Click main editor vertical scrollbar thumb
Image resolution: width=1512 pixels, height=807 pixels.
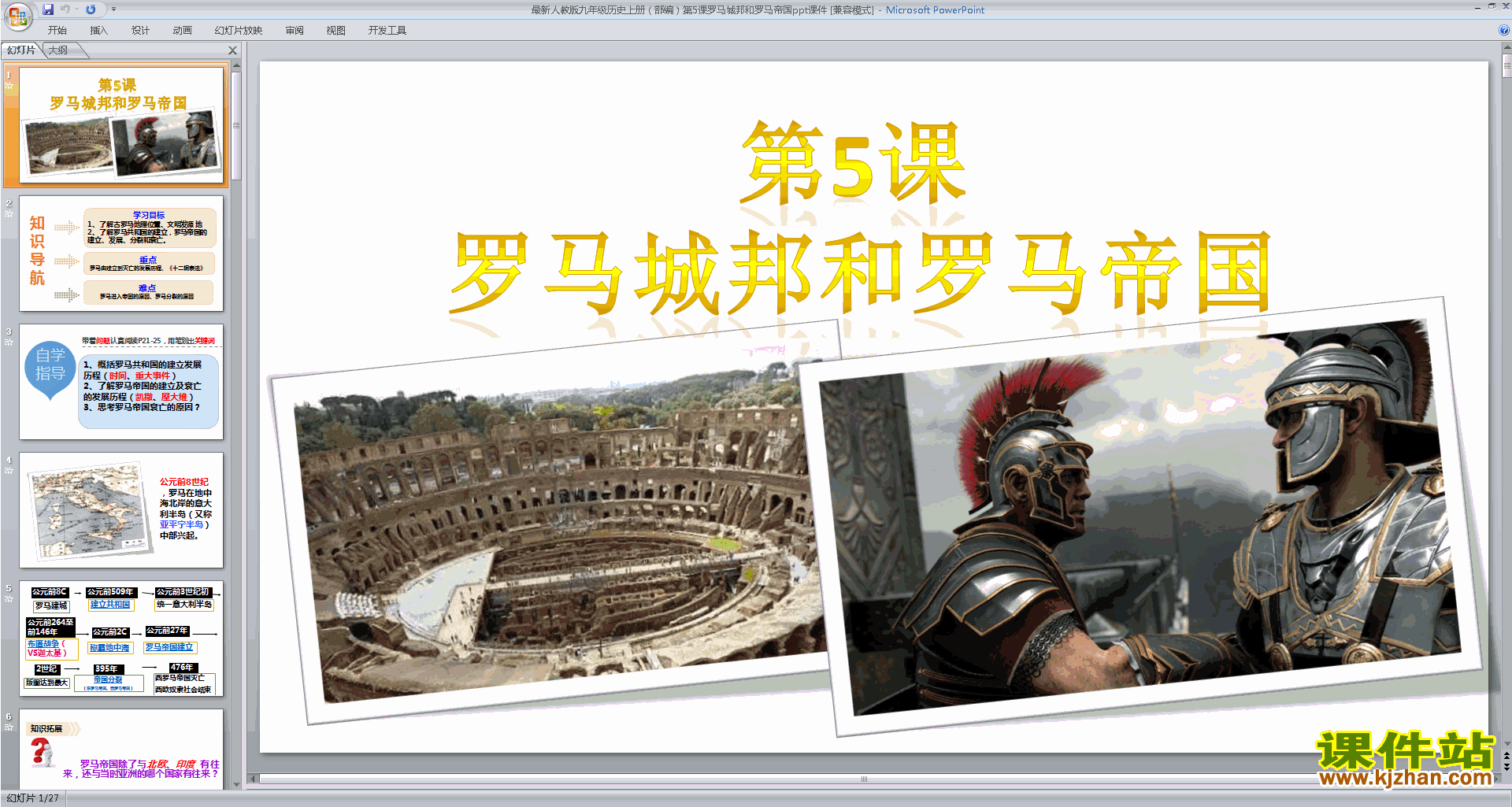coord(1506,65)
